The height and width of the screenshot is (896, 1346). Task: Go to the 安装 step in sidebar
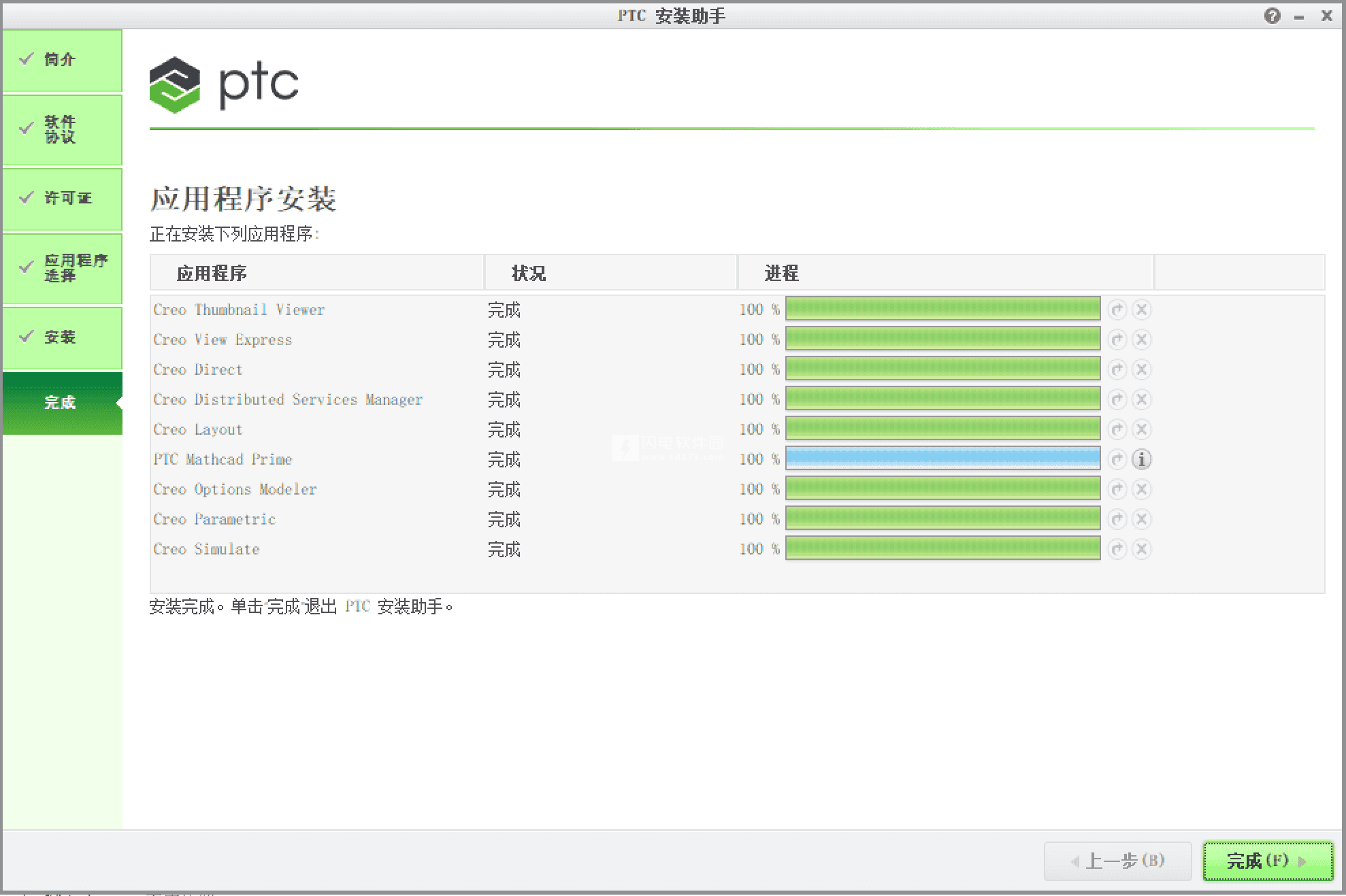62,337
